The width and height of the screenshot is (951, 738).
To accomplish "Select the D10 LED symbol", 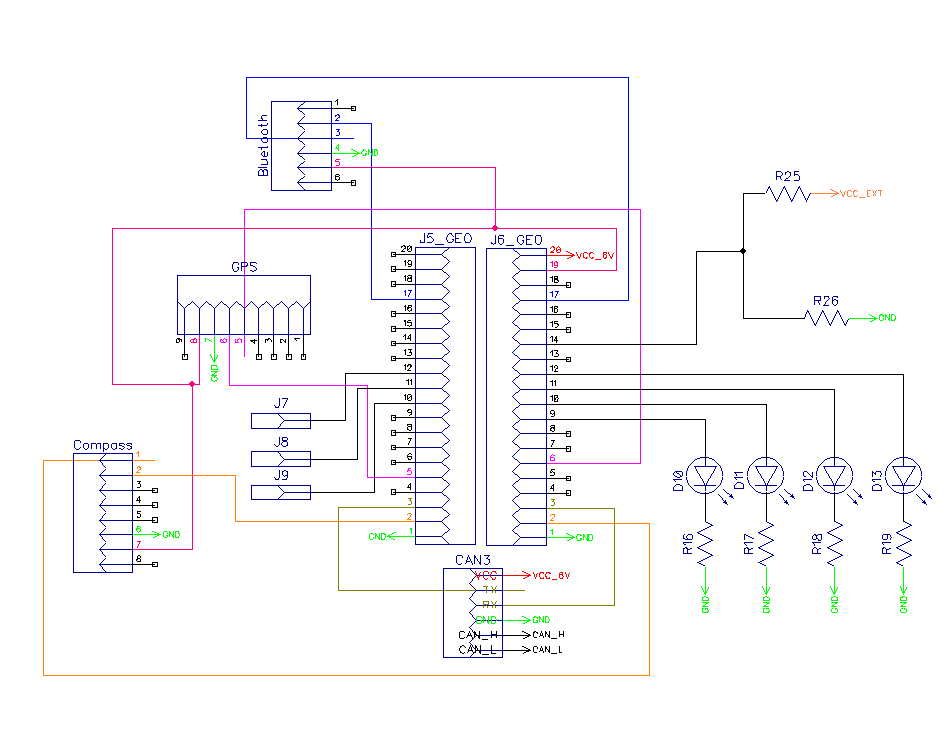I will pyautogui.click(x=705, y=475).
